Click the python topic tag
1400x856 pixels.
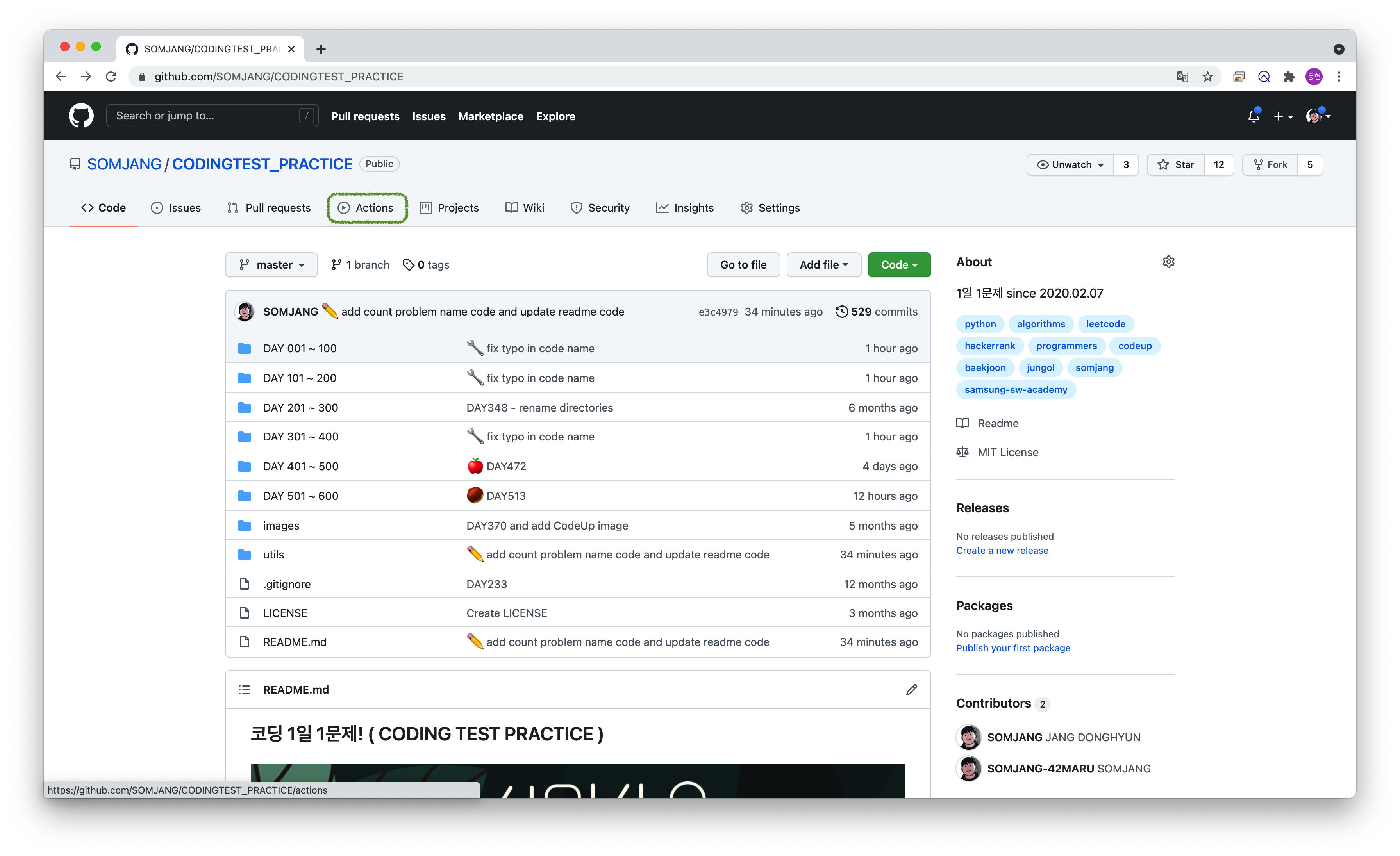pyautogui.click(x=980, y=324)
